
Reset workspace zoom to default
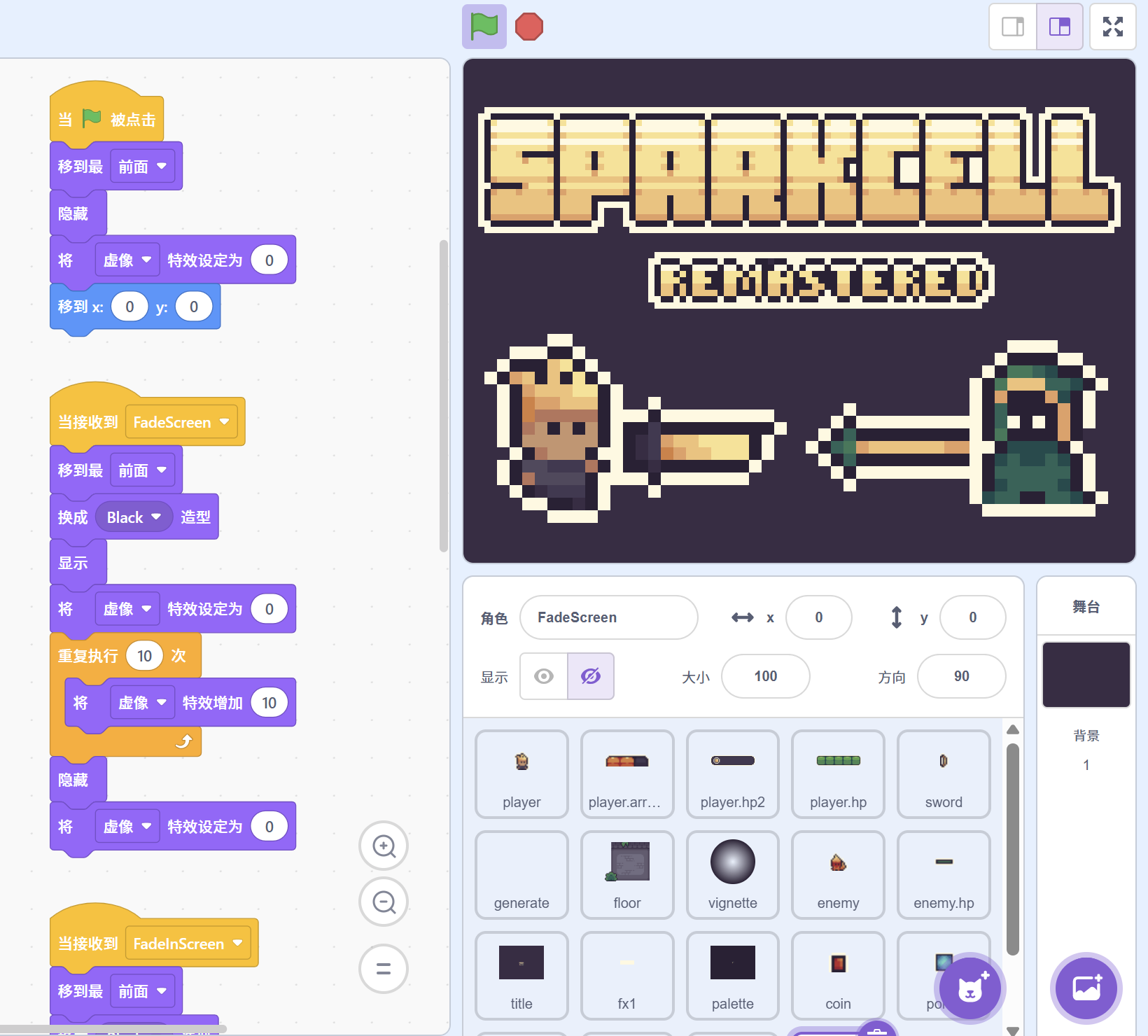coord(384,969)
